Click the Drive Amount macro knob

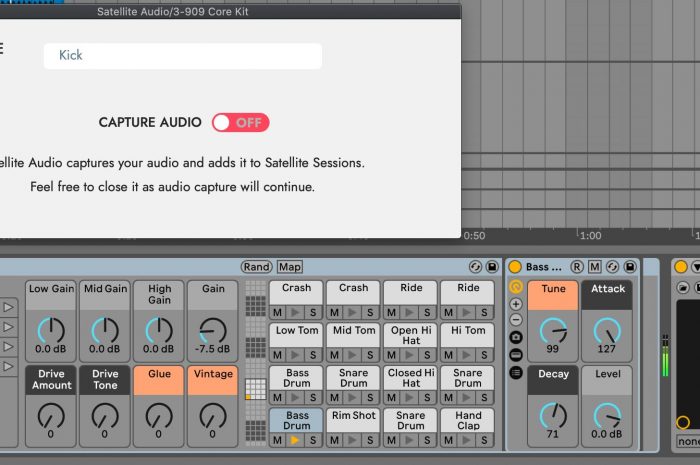tap(51, 416)
